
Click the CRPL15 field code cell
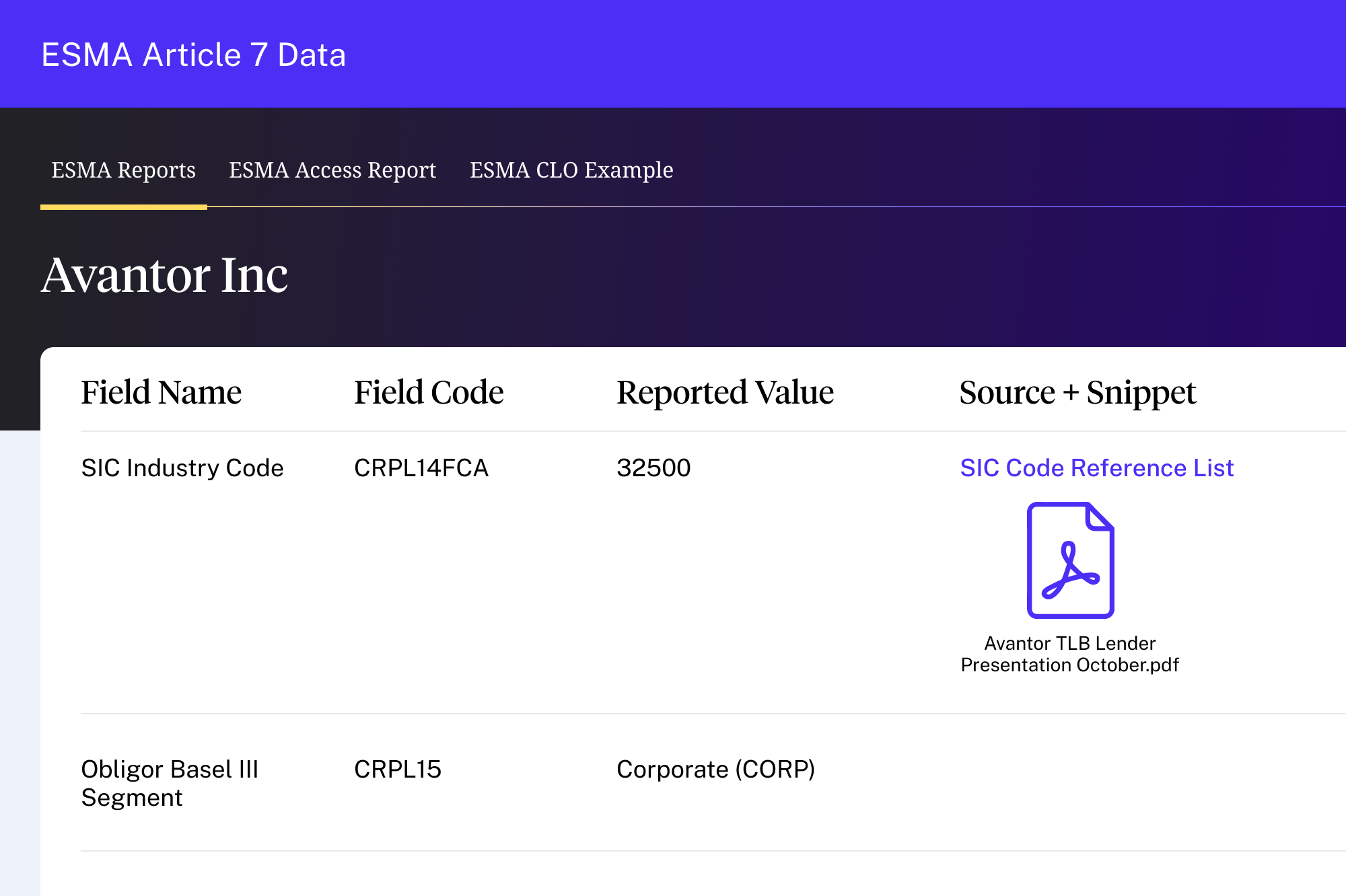[x=398, y=770]
